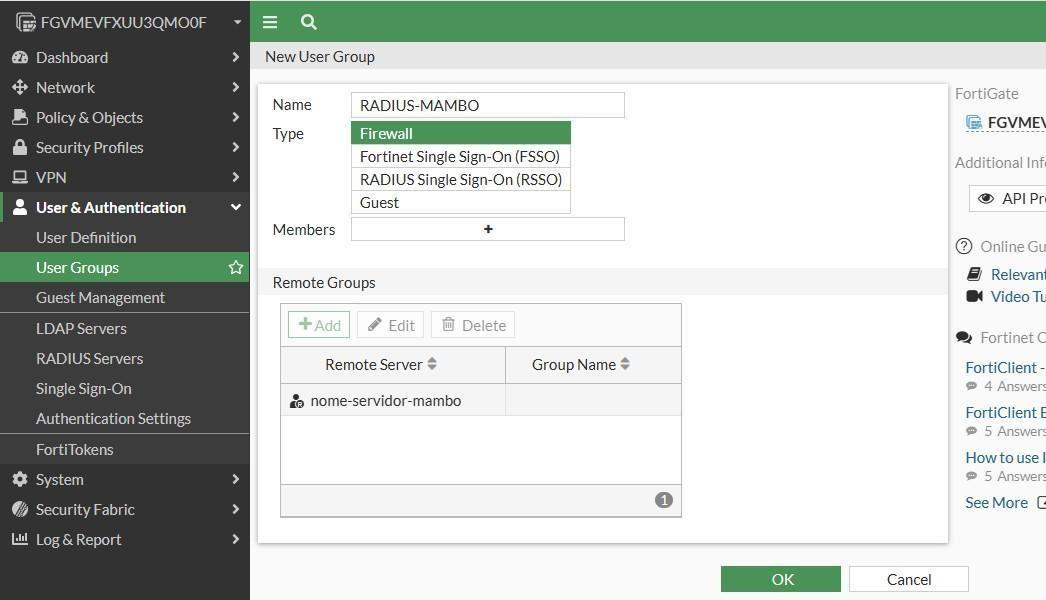Click the plus icon in Members field
This screenshot has height=600, width=1046.
point(488,229)
